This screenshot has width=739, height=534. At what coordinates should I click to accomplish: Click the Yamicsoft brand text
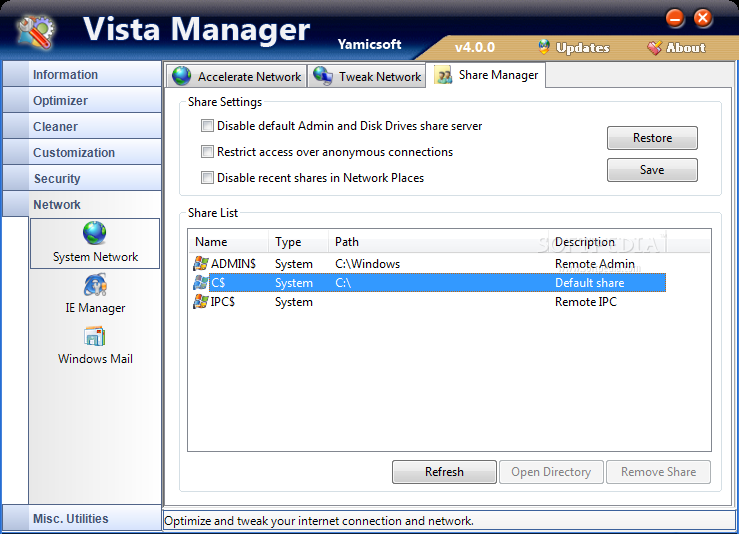pyautogui.click(x=370, y=44)
